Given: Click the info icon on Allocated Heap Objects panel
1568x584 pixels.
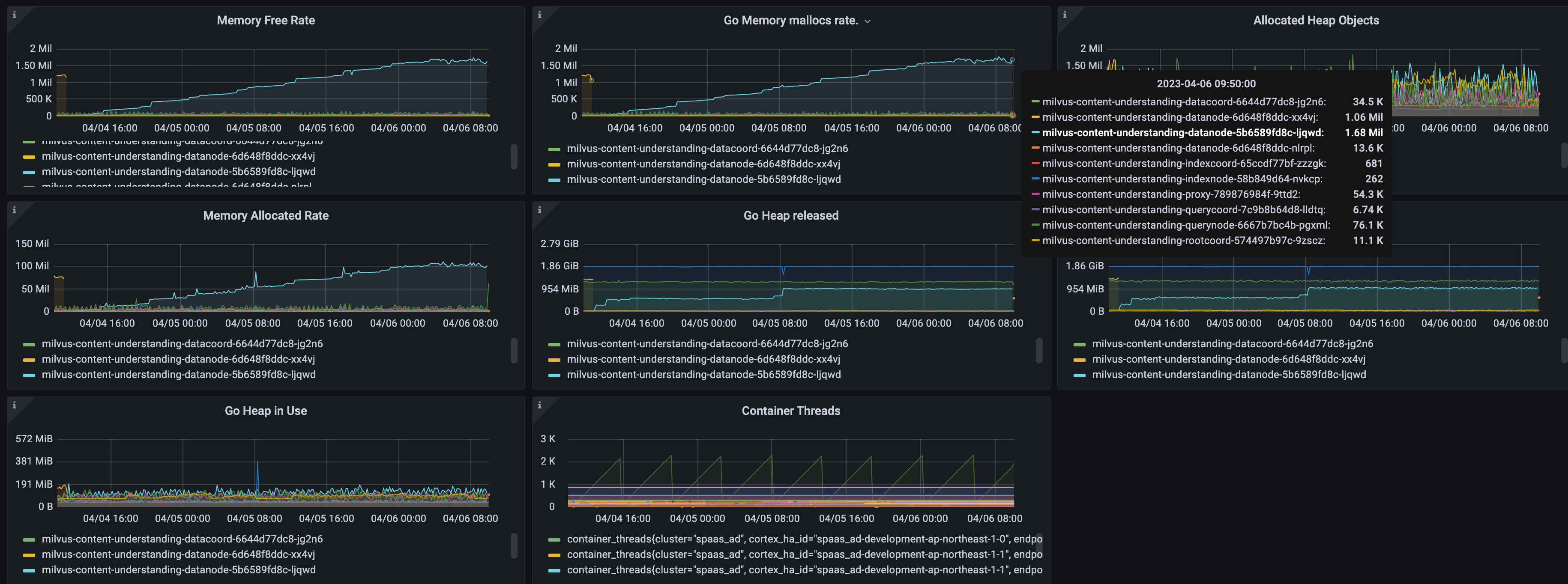Looking at the screenshot, I should [1065, 15].
